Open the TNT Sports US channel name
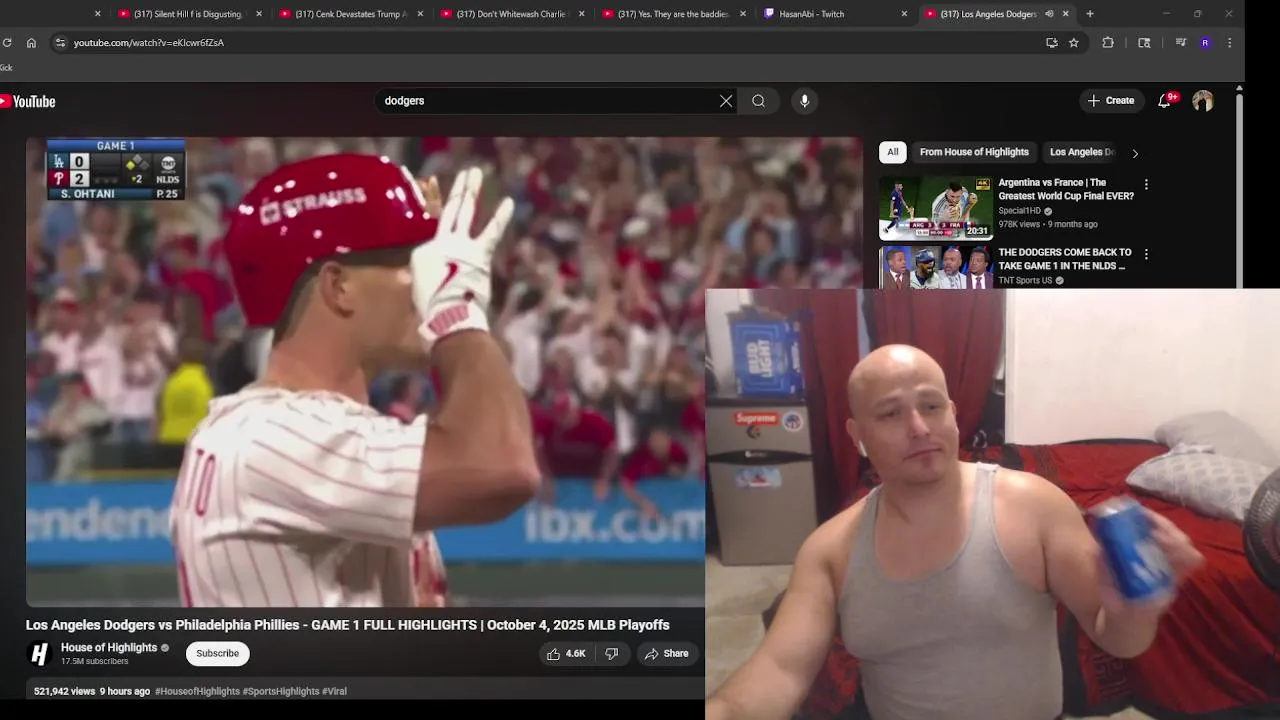This screenshot has height=720, width=1280. [x=1025, y=281]
